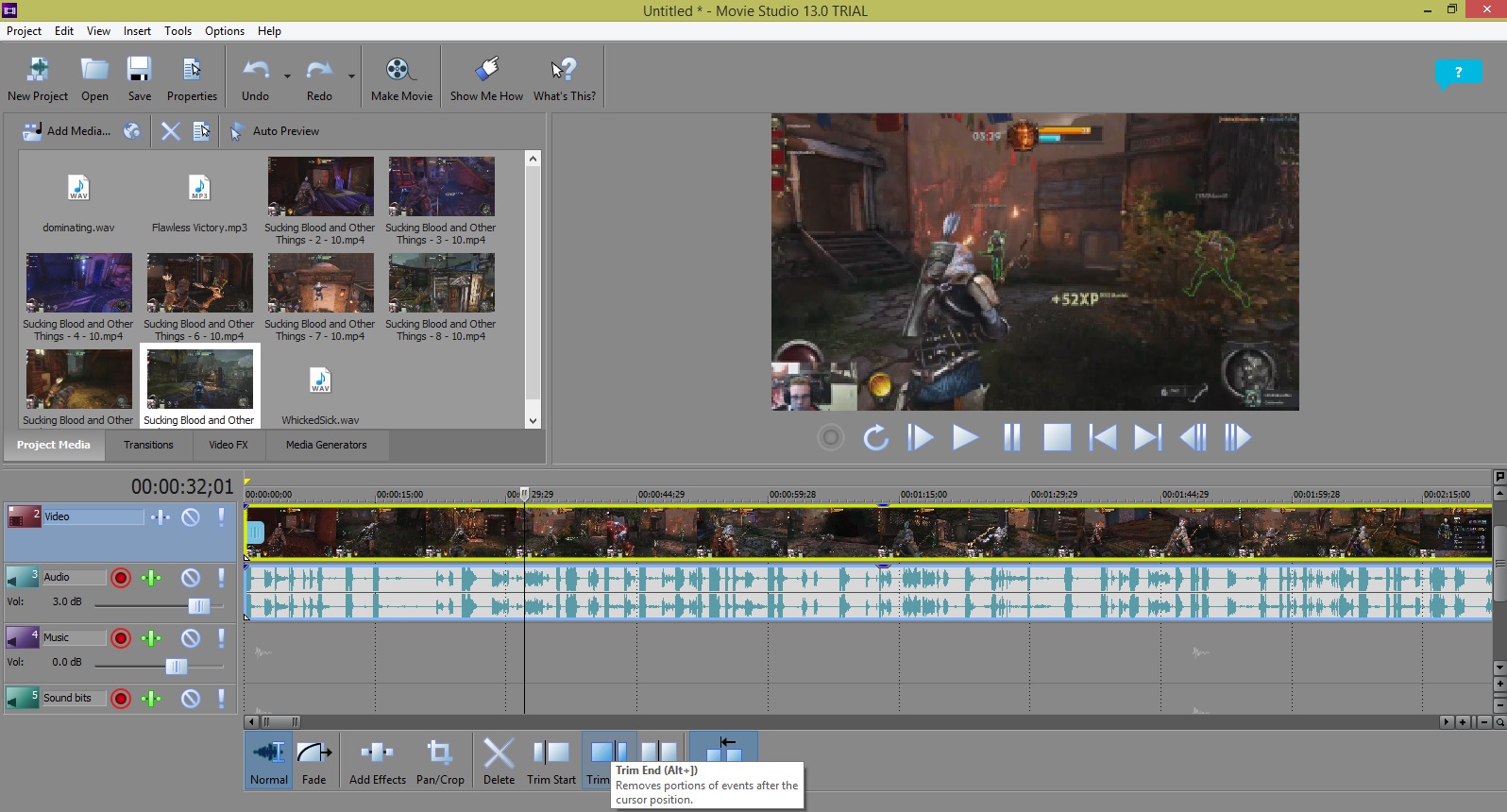Viewport: 1507px width, 812px height.
Task: Open the Tools menu
Action: (178, 31)
